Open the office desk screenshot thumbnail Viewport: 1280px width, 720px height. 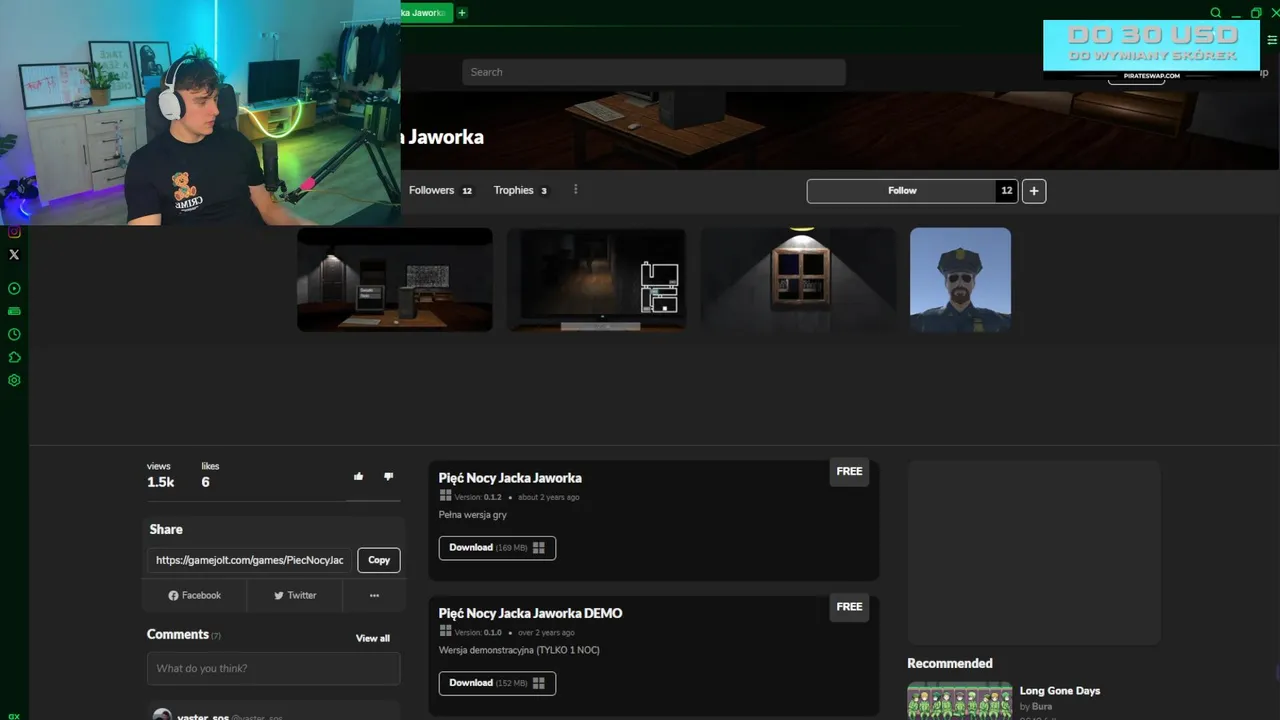395,280
